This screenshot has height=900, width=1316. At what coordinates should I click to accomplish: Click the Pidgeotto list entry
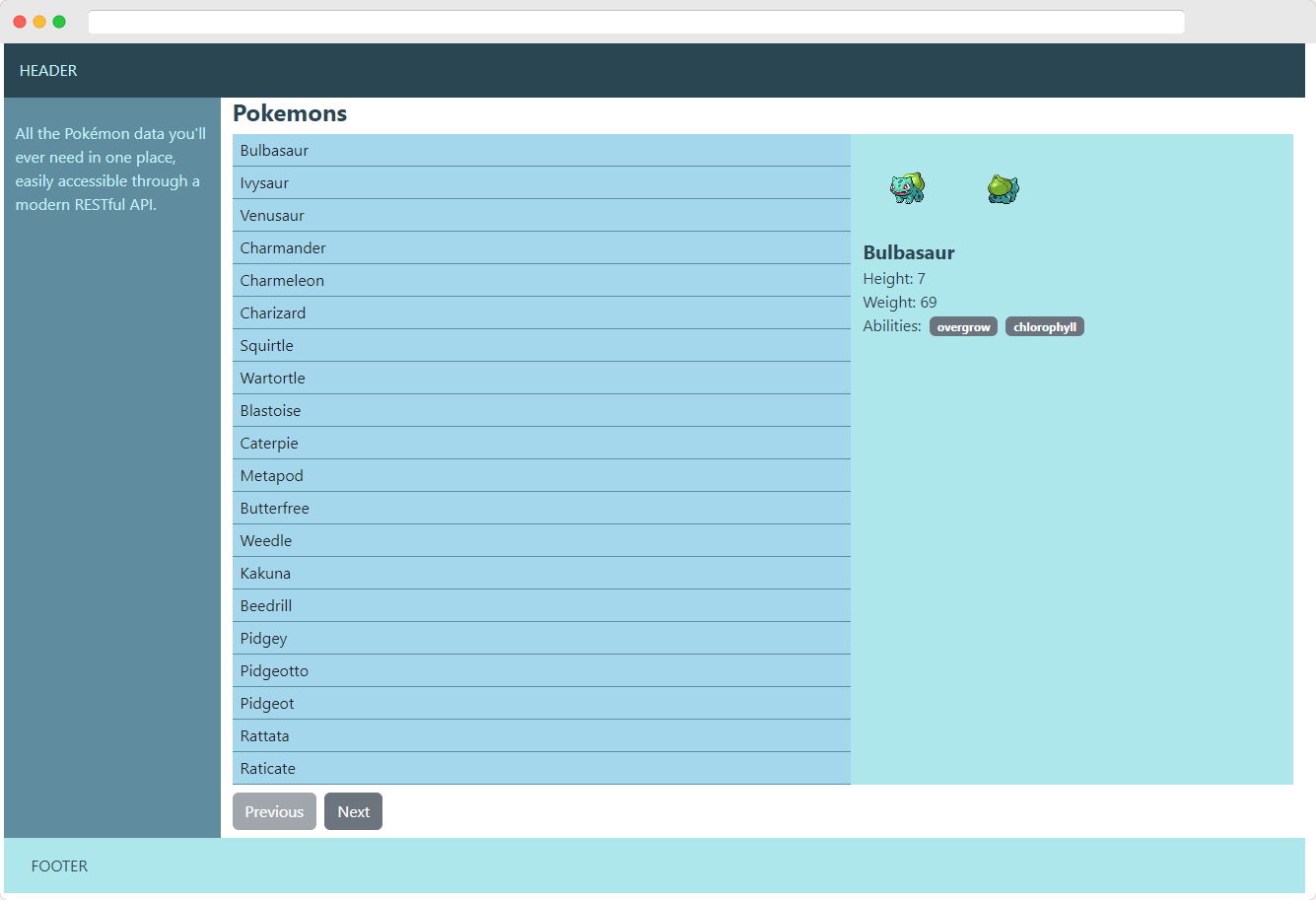pos(541,671)
